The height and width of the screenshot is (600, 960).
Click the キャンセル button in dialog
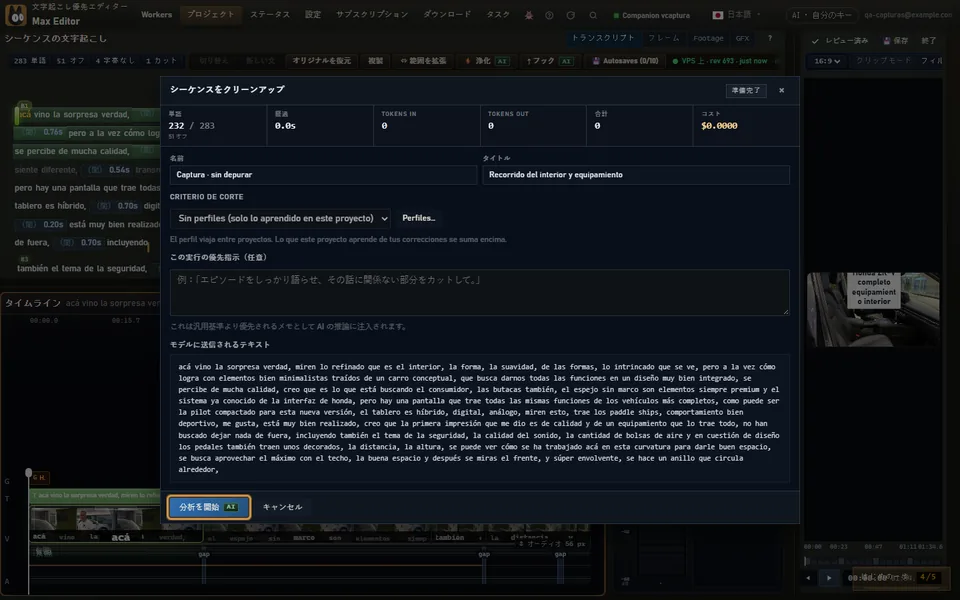pos(282,507)
